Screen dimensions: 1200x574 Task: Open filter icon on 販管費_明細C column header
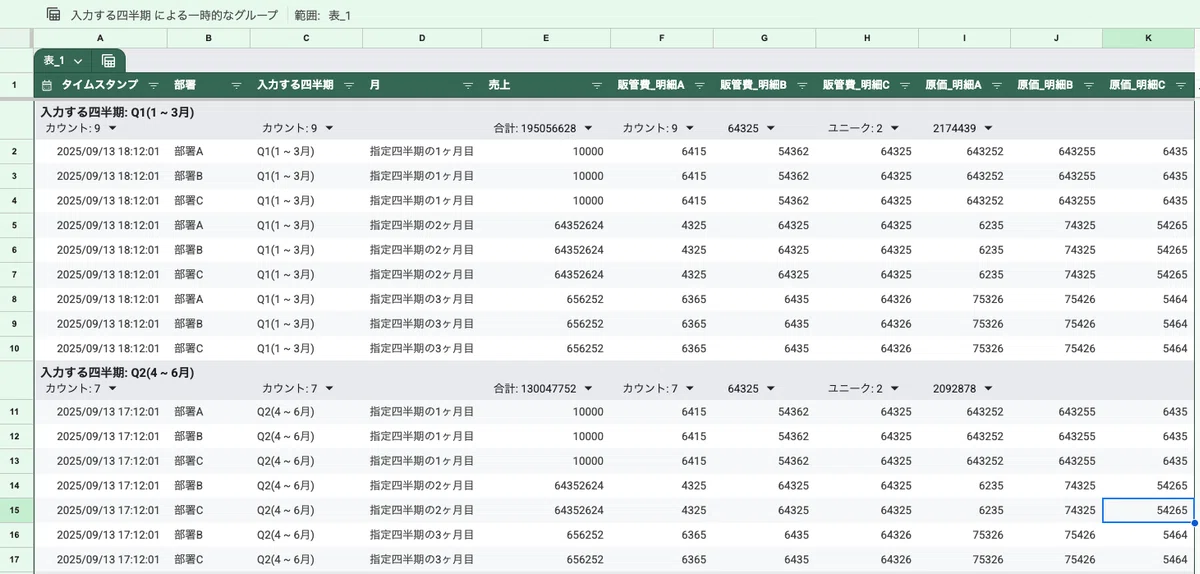pyautogui.click(x=904, y=85)
